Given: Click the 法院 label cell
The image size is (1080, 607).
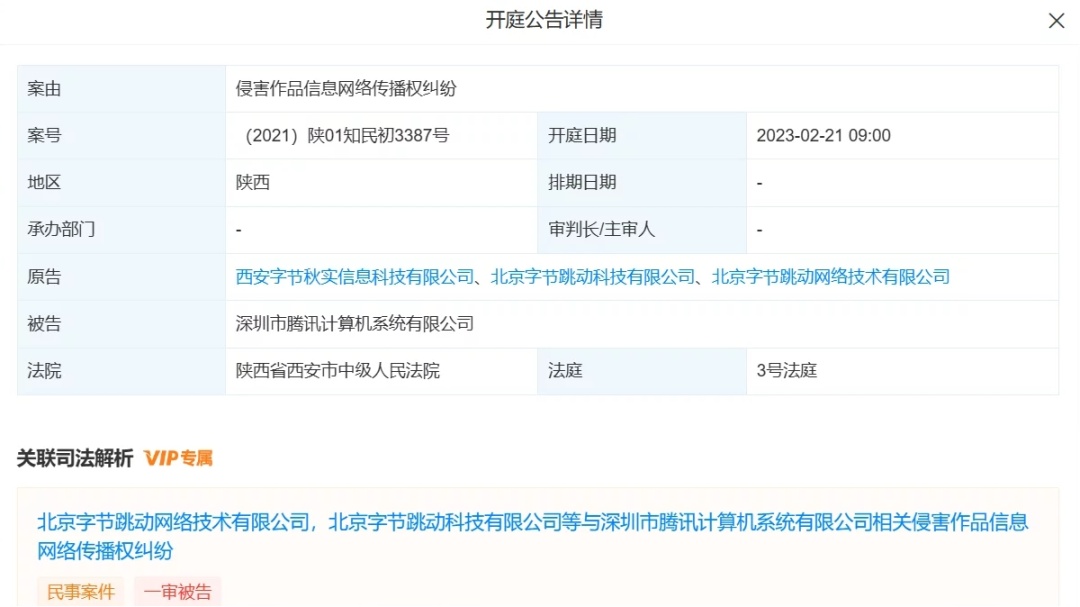Looking at the screenshot, I should 121,371.
